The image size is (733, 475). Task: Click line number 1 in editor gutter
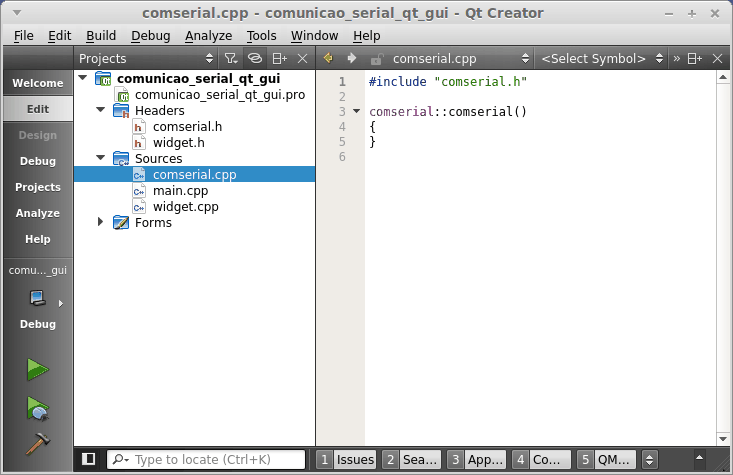click(343, 82)
